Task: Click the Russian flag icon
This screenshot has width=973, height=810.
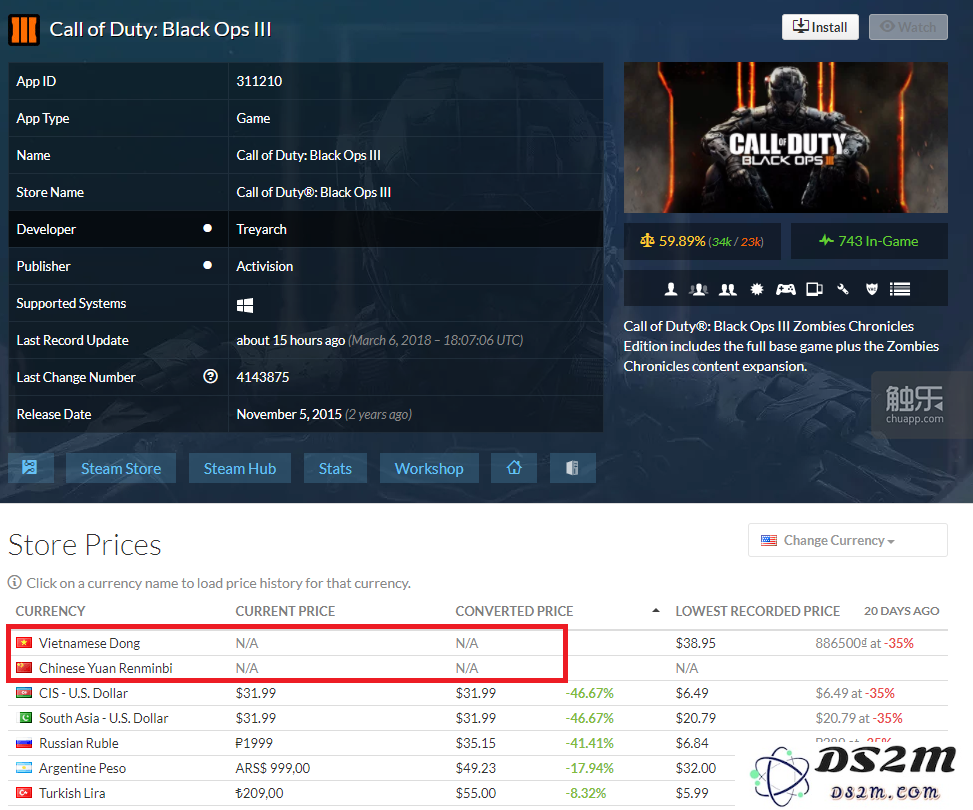Action: (x=24, y=743)
